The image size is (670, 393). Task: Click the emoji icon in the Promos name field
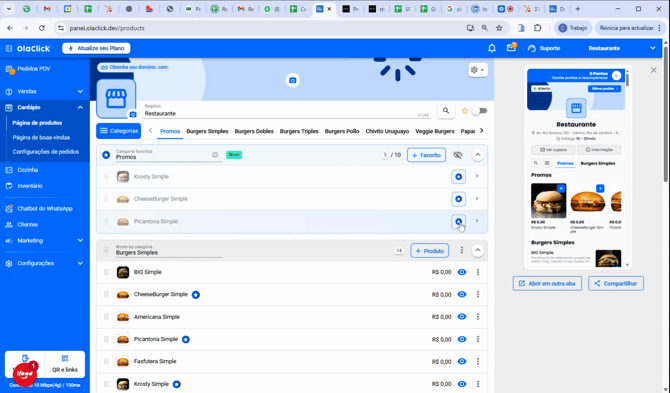click(215, 155)
